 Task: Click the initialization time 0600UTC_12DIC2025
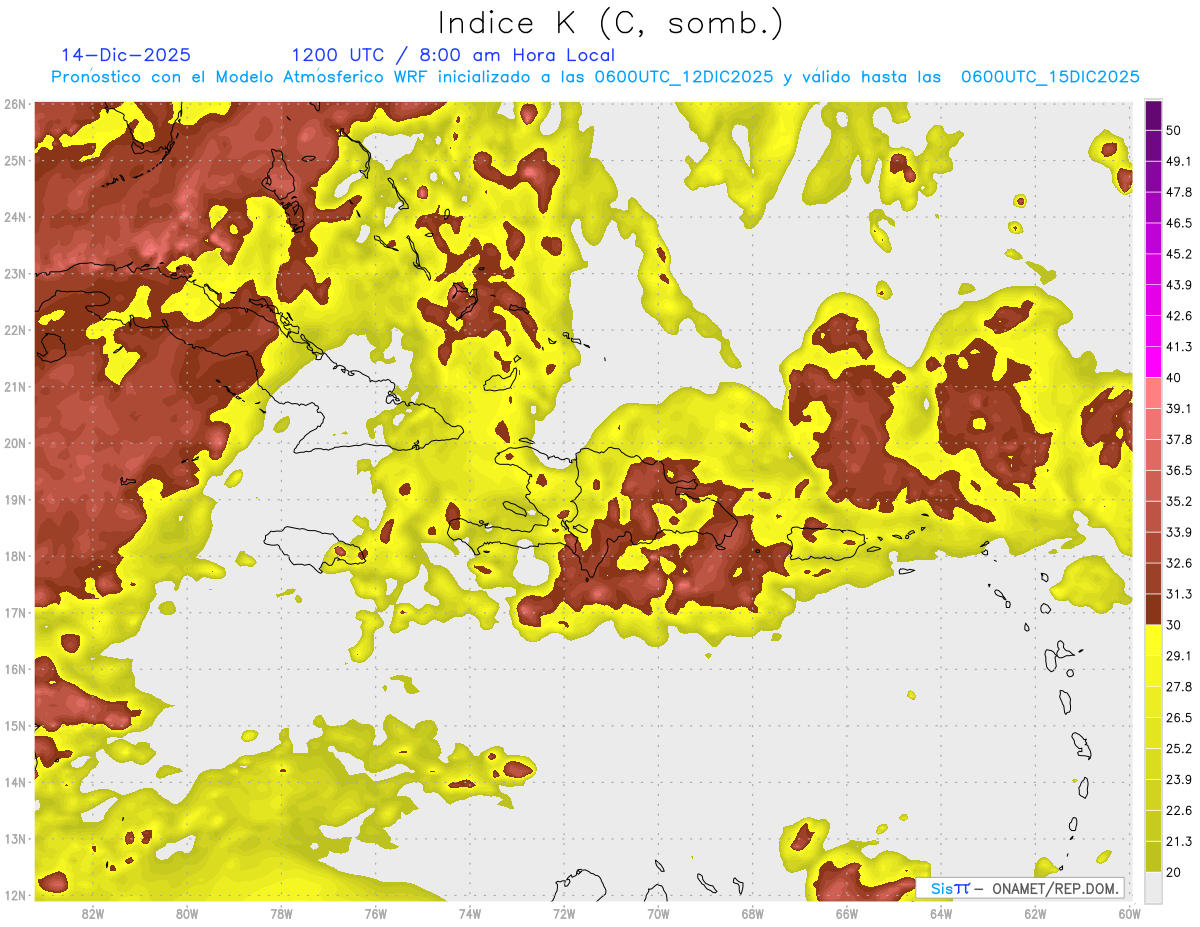pyautogui.click(x=684, y=77)
